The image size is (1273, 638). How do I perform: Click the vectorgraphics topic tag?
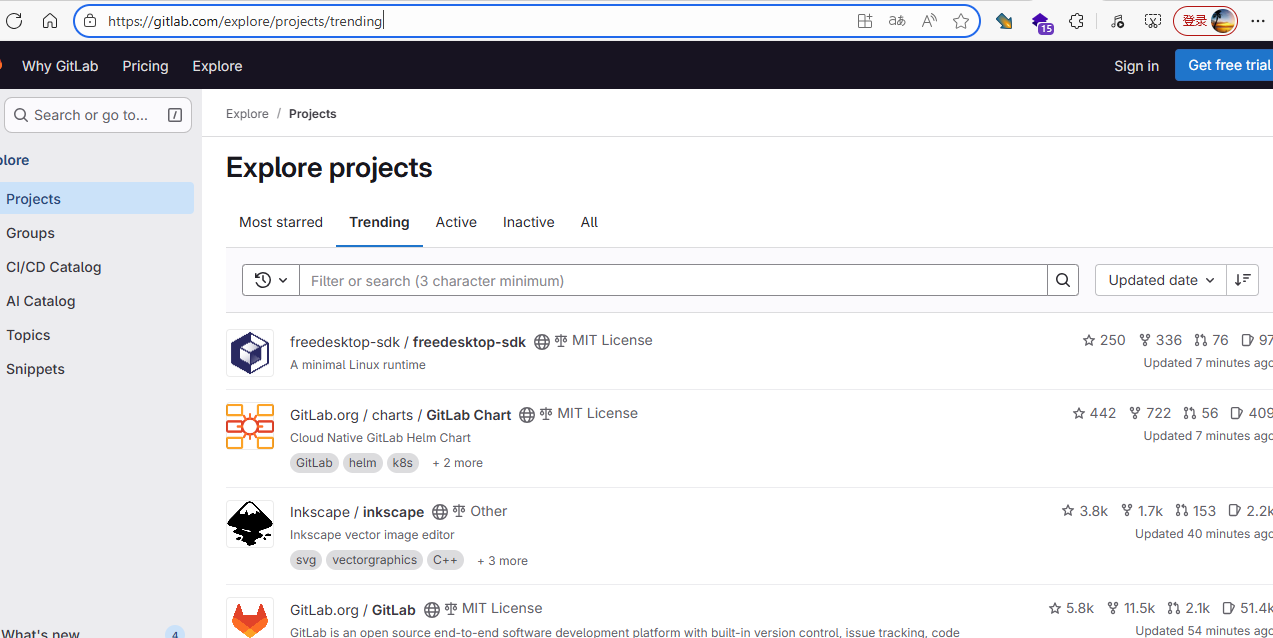click(x=374, y=560)
